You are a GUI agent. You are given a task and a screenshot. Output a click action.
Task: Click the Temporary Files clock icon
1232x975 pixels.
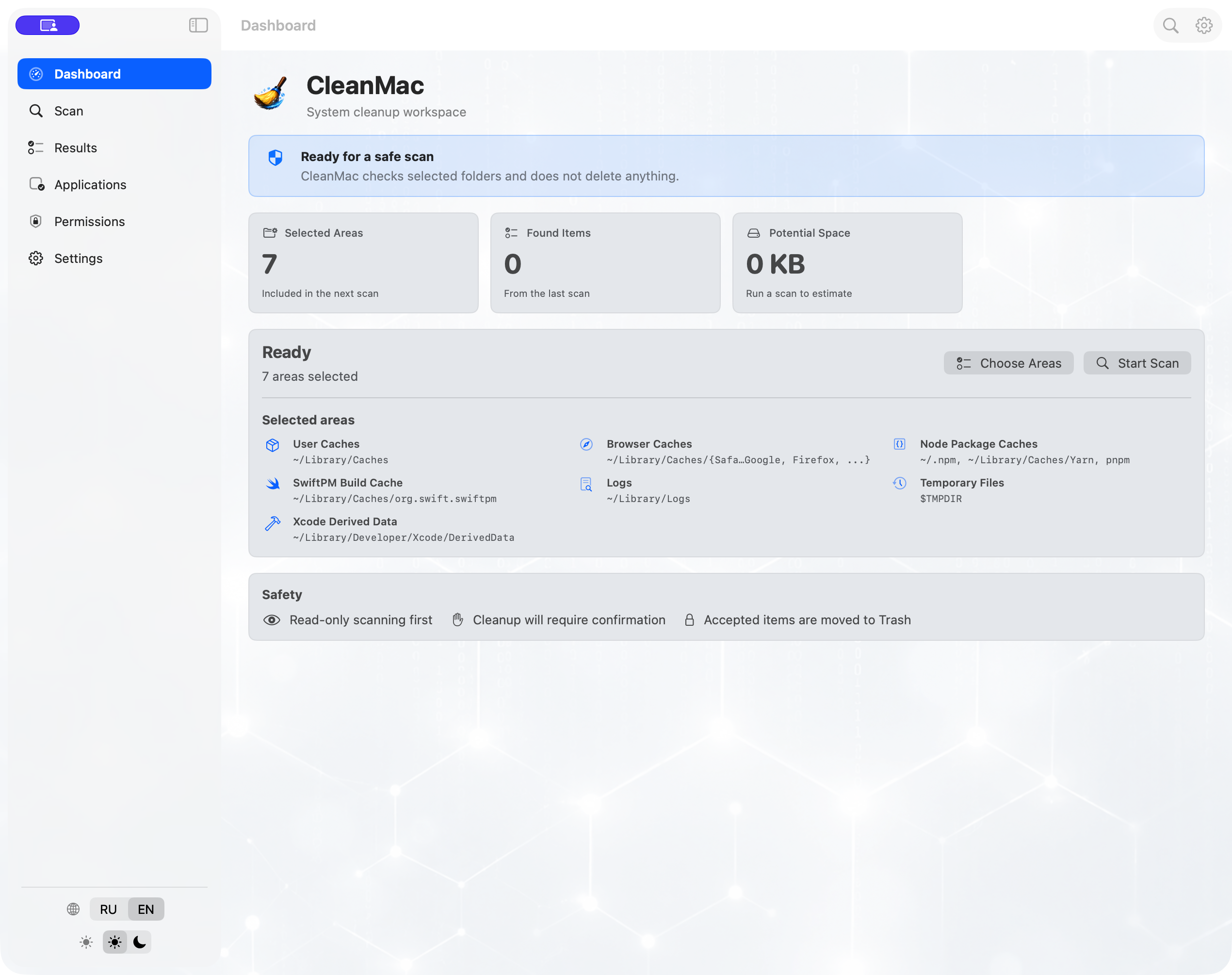coord(899,483)
